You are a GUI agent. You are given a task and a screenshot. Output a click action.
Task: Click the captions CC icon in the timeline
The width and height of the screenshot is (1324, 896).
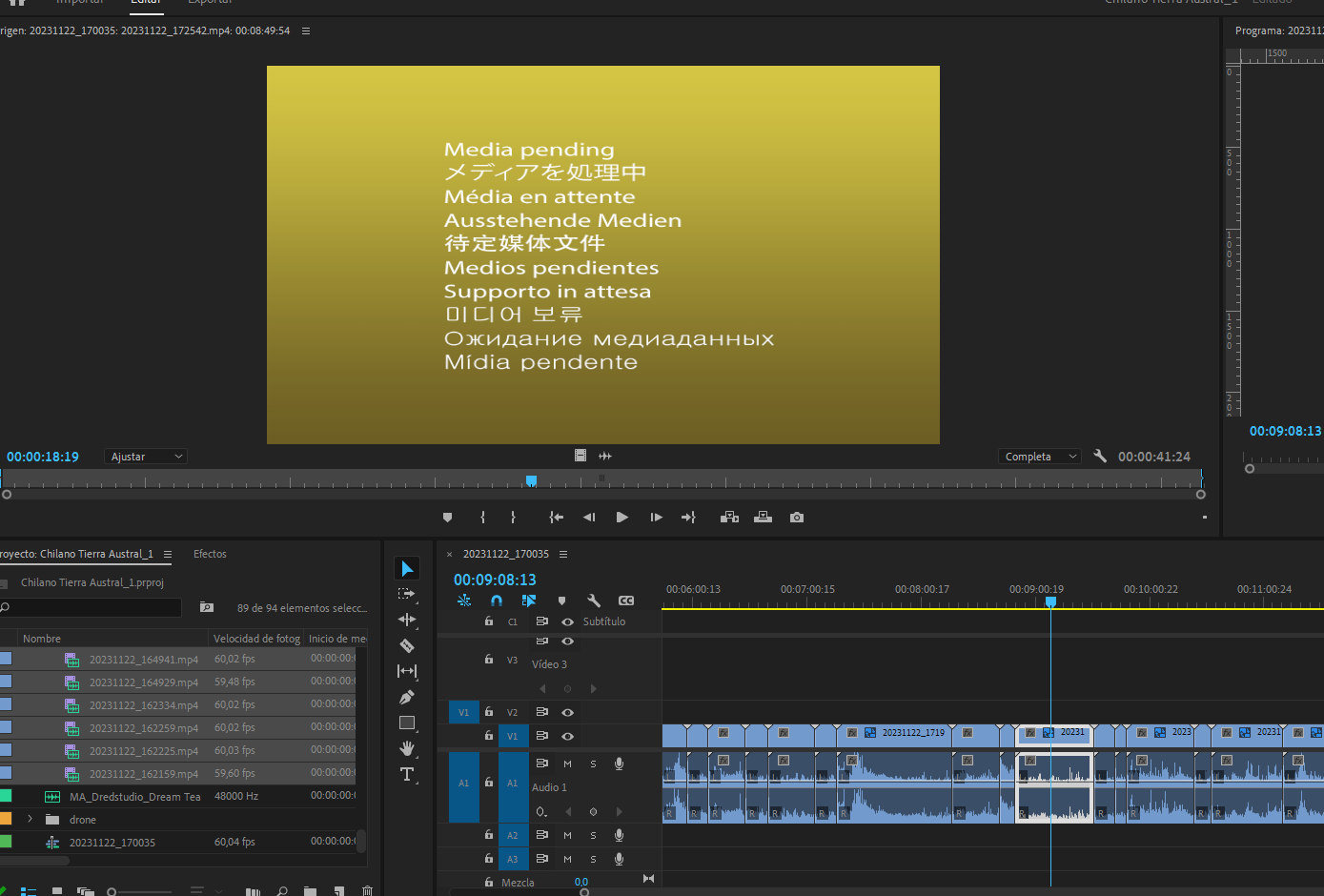[x=626, y=601]
